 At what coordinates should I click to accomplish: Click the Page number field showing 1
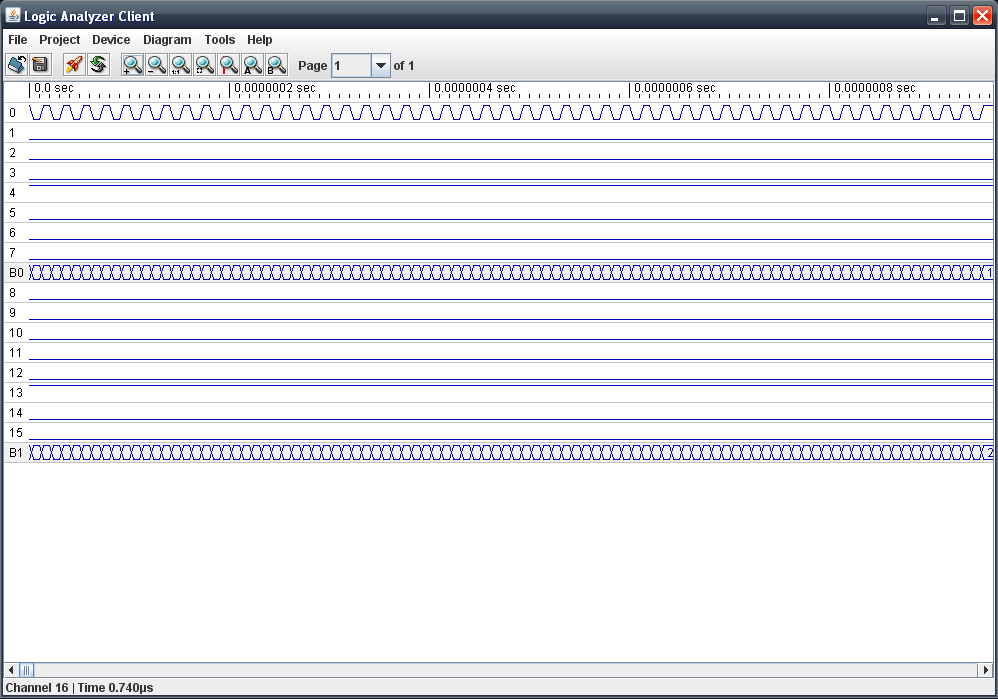[x=351, y=66]
